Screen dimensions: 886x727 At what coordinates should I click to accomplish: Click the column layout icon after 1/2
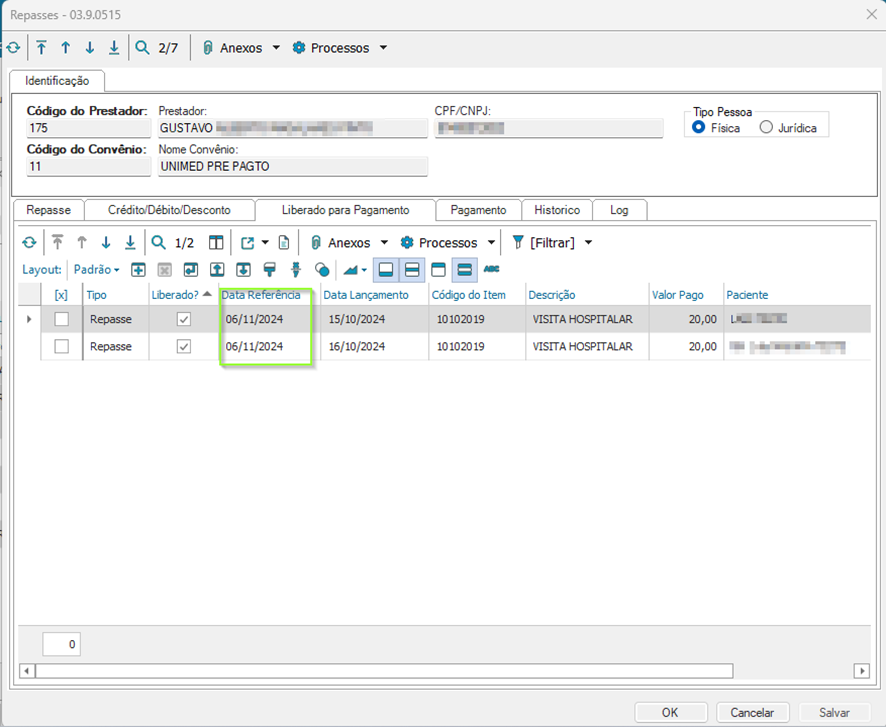click(x=216, y=243)
